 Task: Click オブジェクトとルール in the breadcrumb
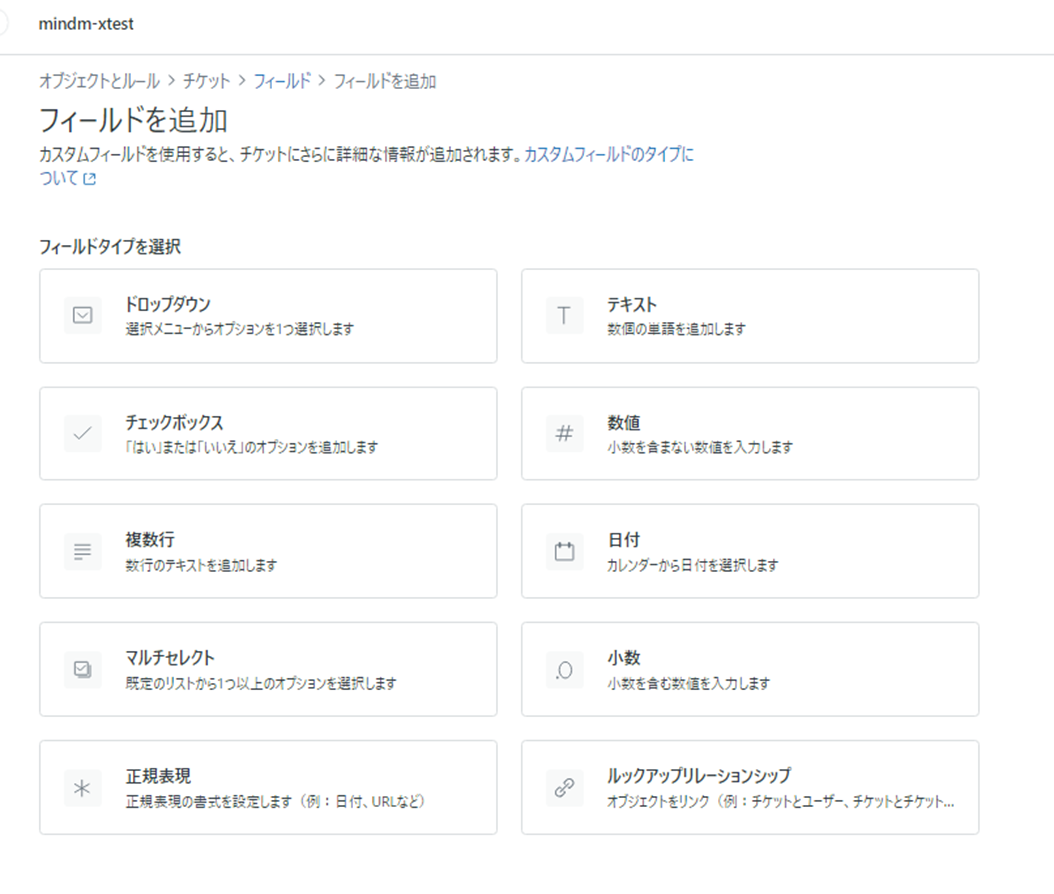pyautogui.click(x=100, y=81)
